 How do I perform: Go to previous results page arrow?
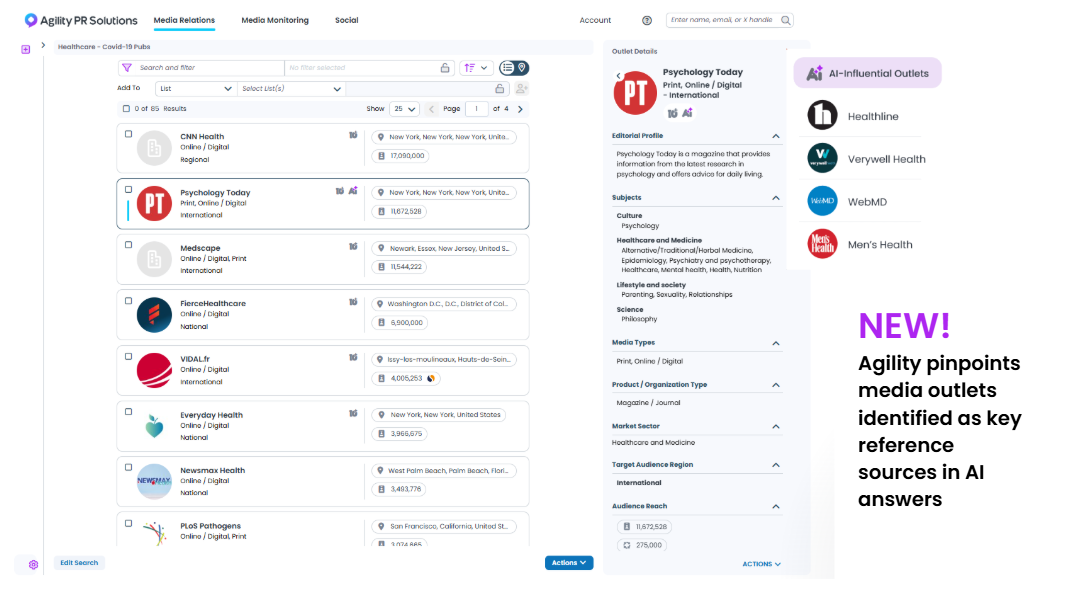431,109
